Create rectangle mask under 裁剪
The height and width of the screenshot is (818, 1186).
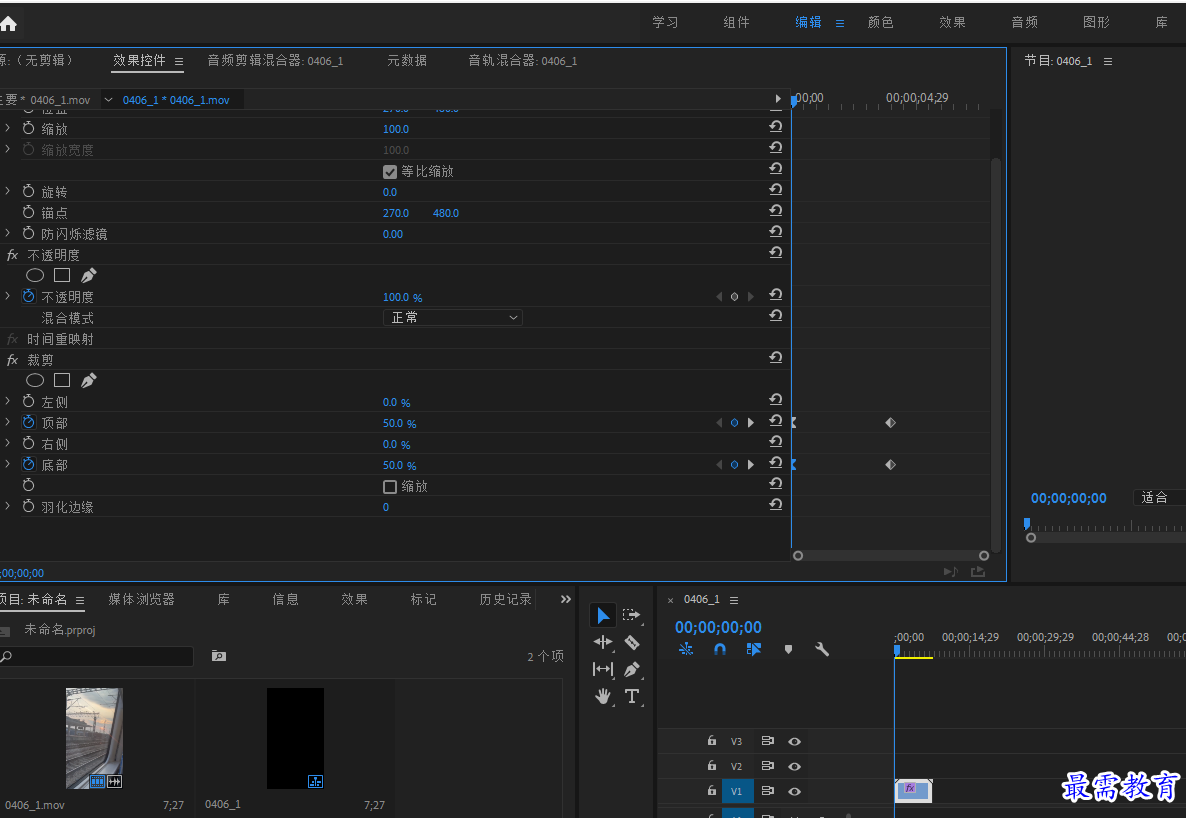point(62,381)
